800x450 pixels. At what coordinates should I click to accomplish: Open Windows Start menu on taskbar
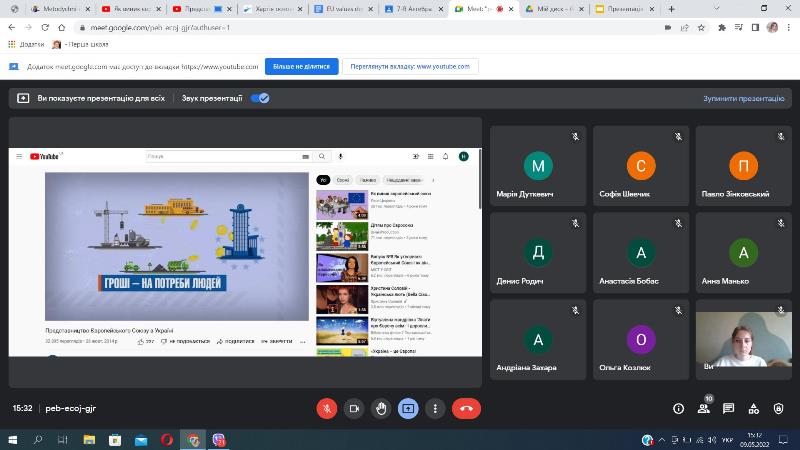click(12, 439)
